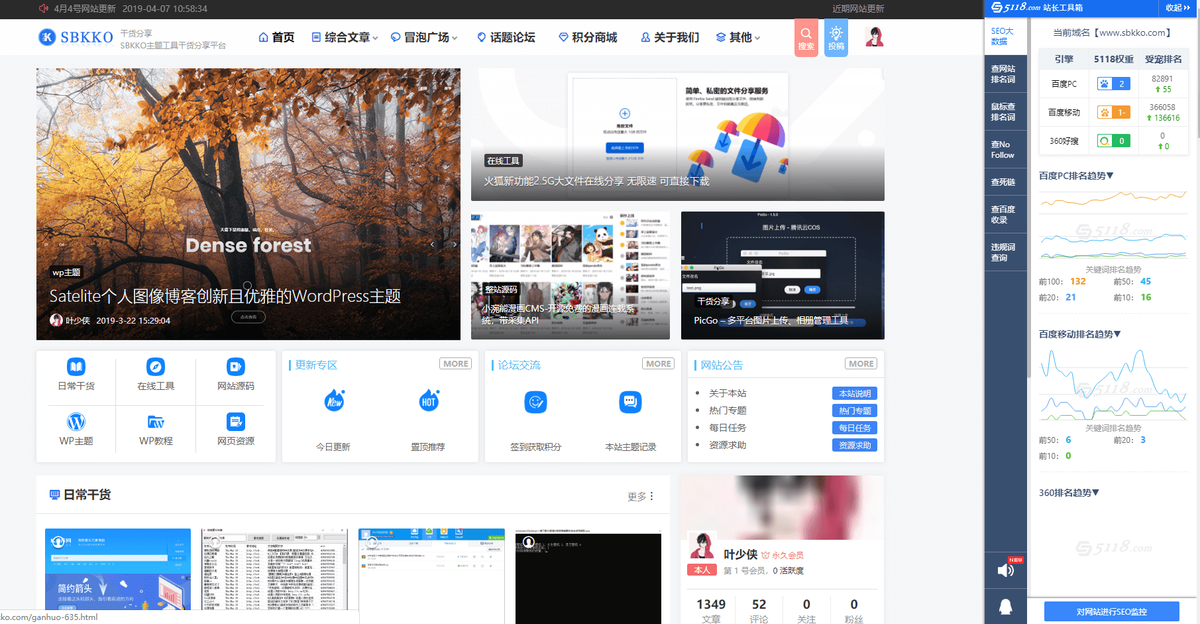Open the 签到获取积分 check-in icon
The height and width of the screenshot is (624, 1200).
pyautogui.click(x=536, y=402)
